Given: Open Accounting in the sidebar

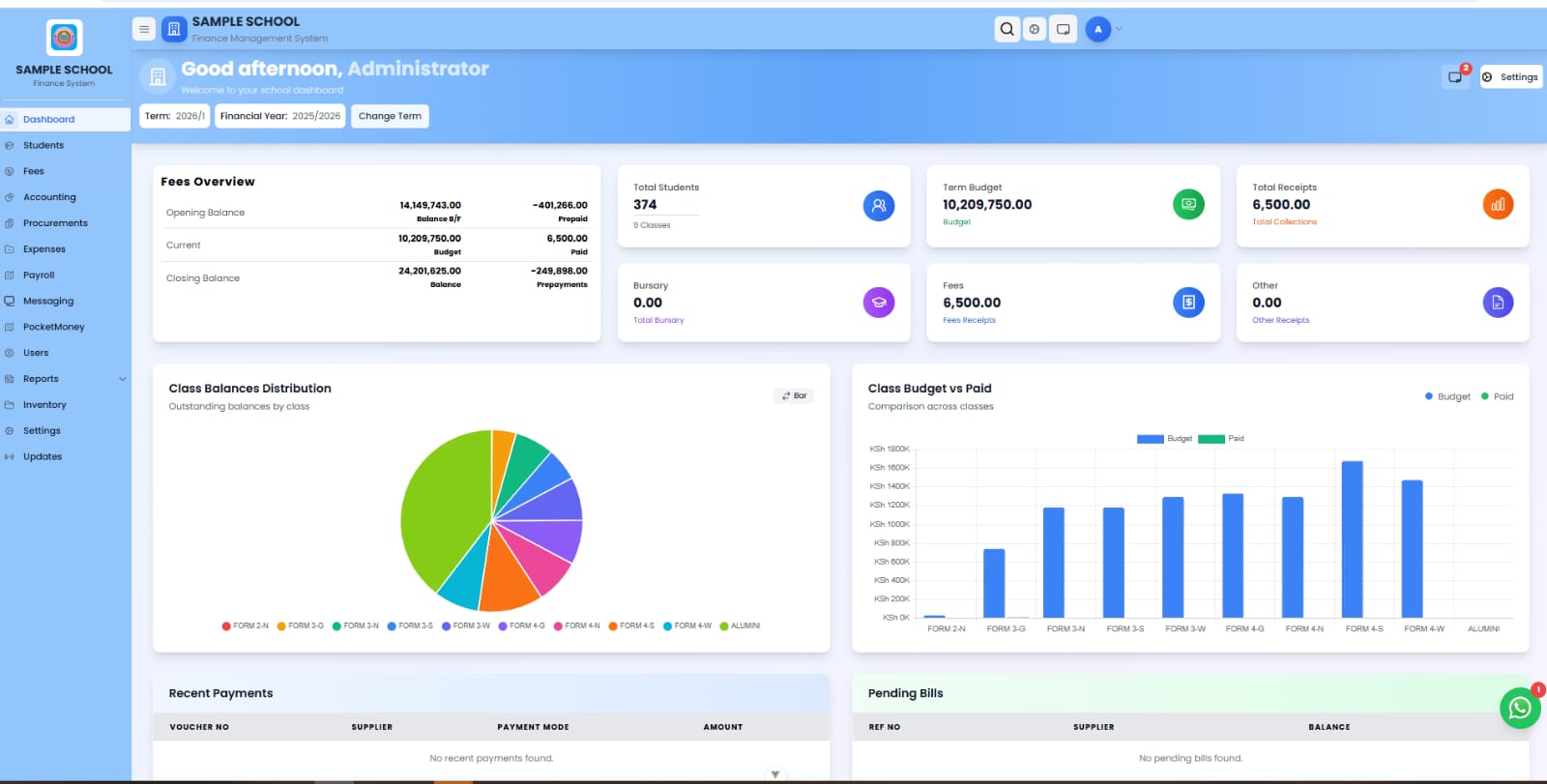Looking at the screenshot, I should point(65,197).
